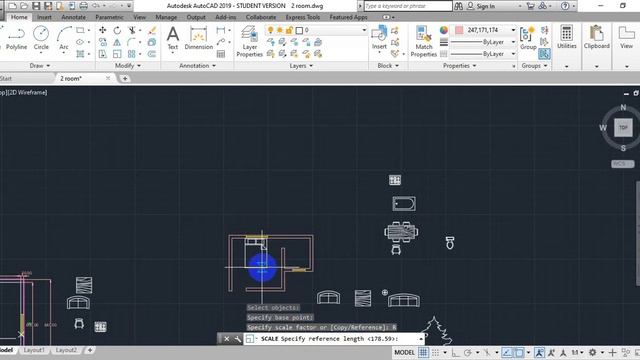Open the Insert ribbon tab

click(44, 17)
